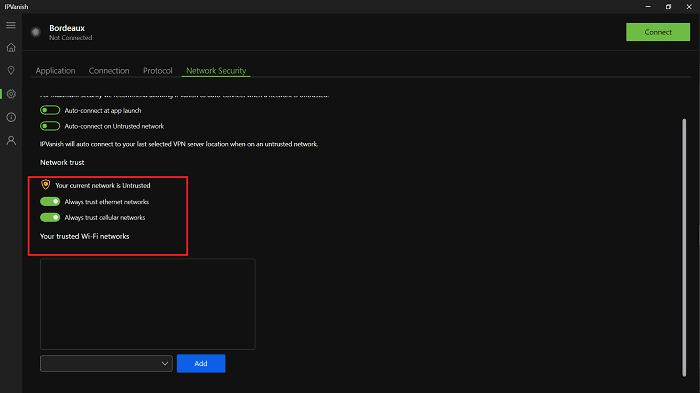Select the Network Security tab

(216, 71)
